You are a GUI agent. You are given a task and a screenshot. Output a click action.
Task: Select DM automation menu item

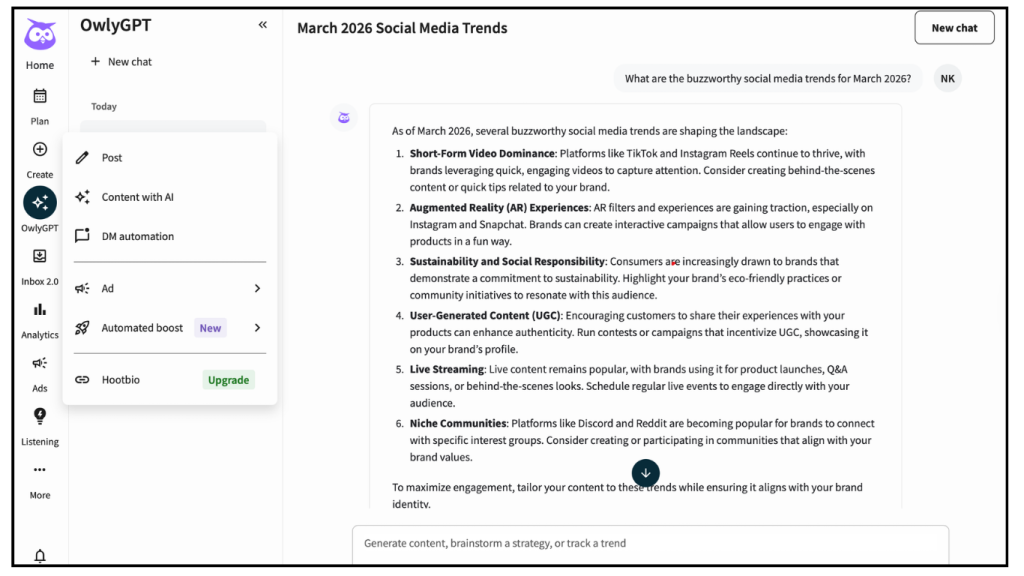tap(137, 237)
